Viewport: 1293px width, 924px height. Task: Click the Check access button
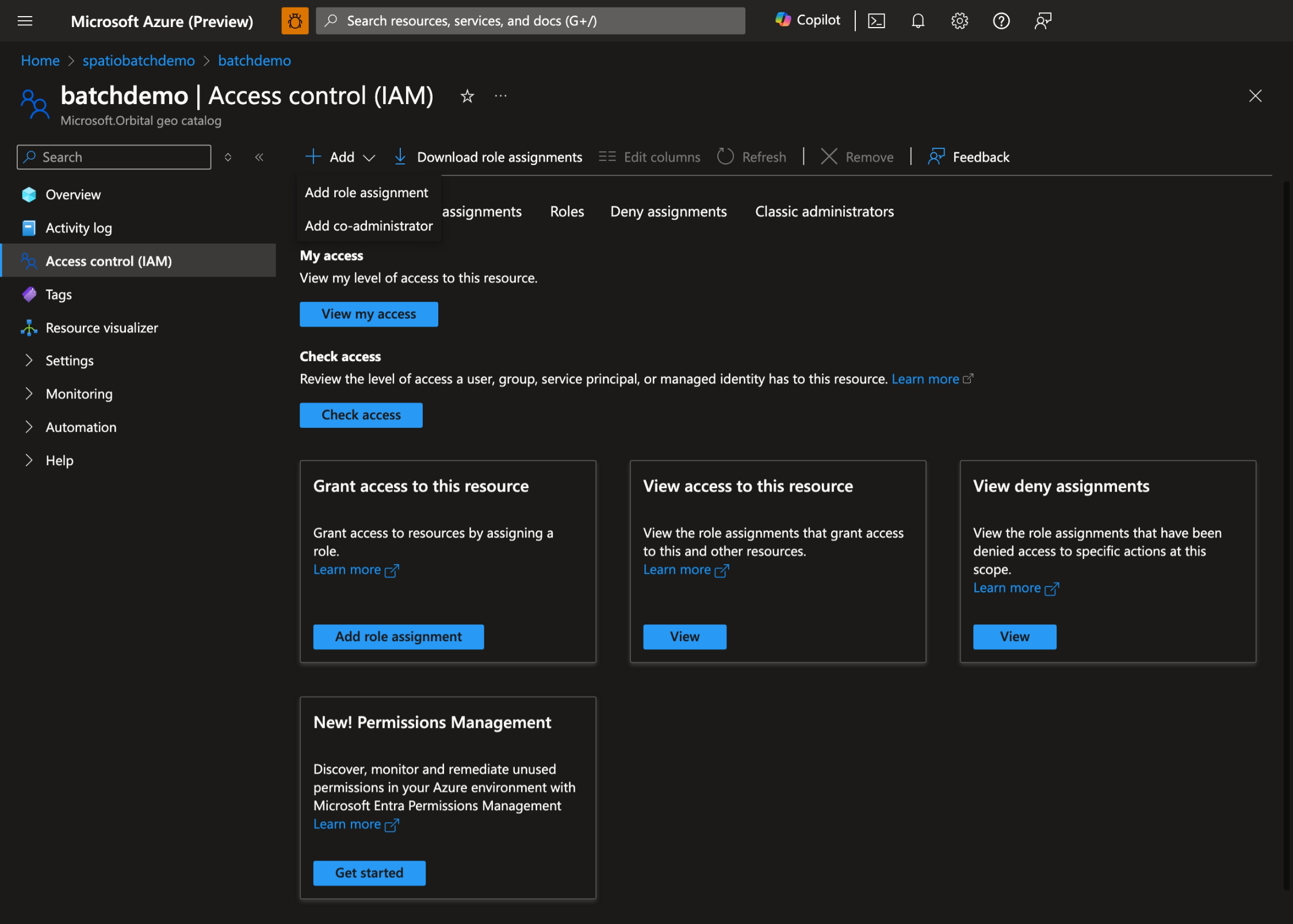click(361, 415)
